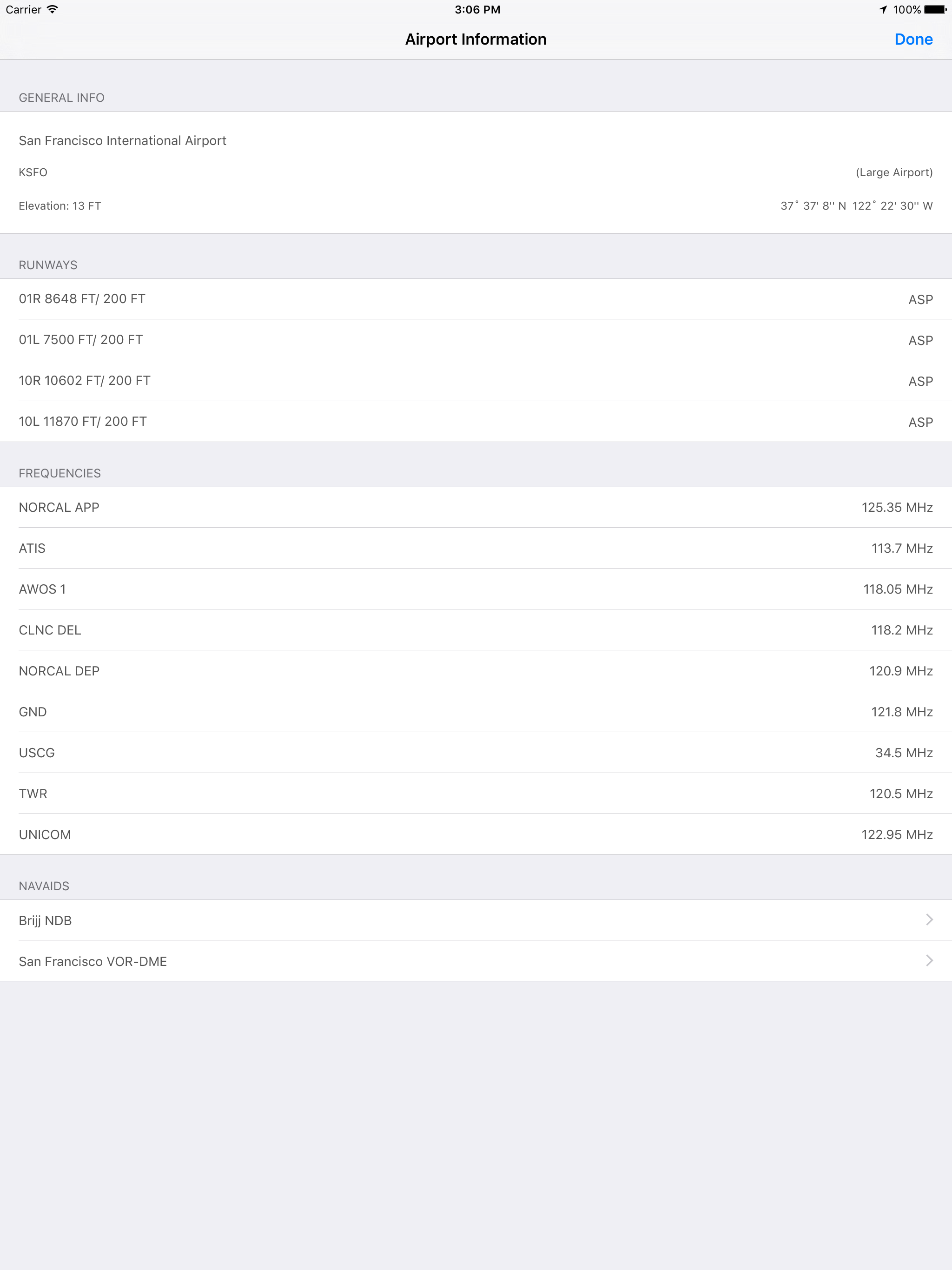Viewport: 952px width, 1270px height.
Task: Tap the Done button
Action: coord(913,39)
